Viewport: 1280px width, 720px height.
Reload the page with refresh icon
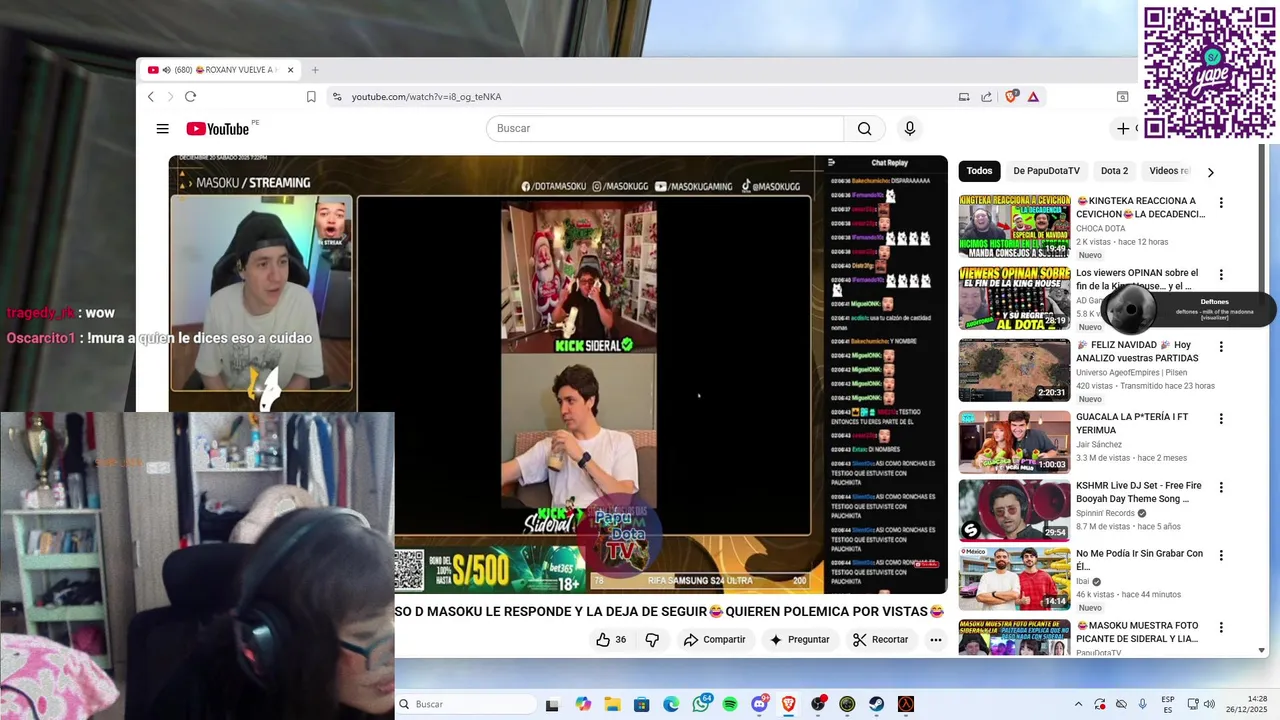click(190, 97)
